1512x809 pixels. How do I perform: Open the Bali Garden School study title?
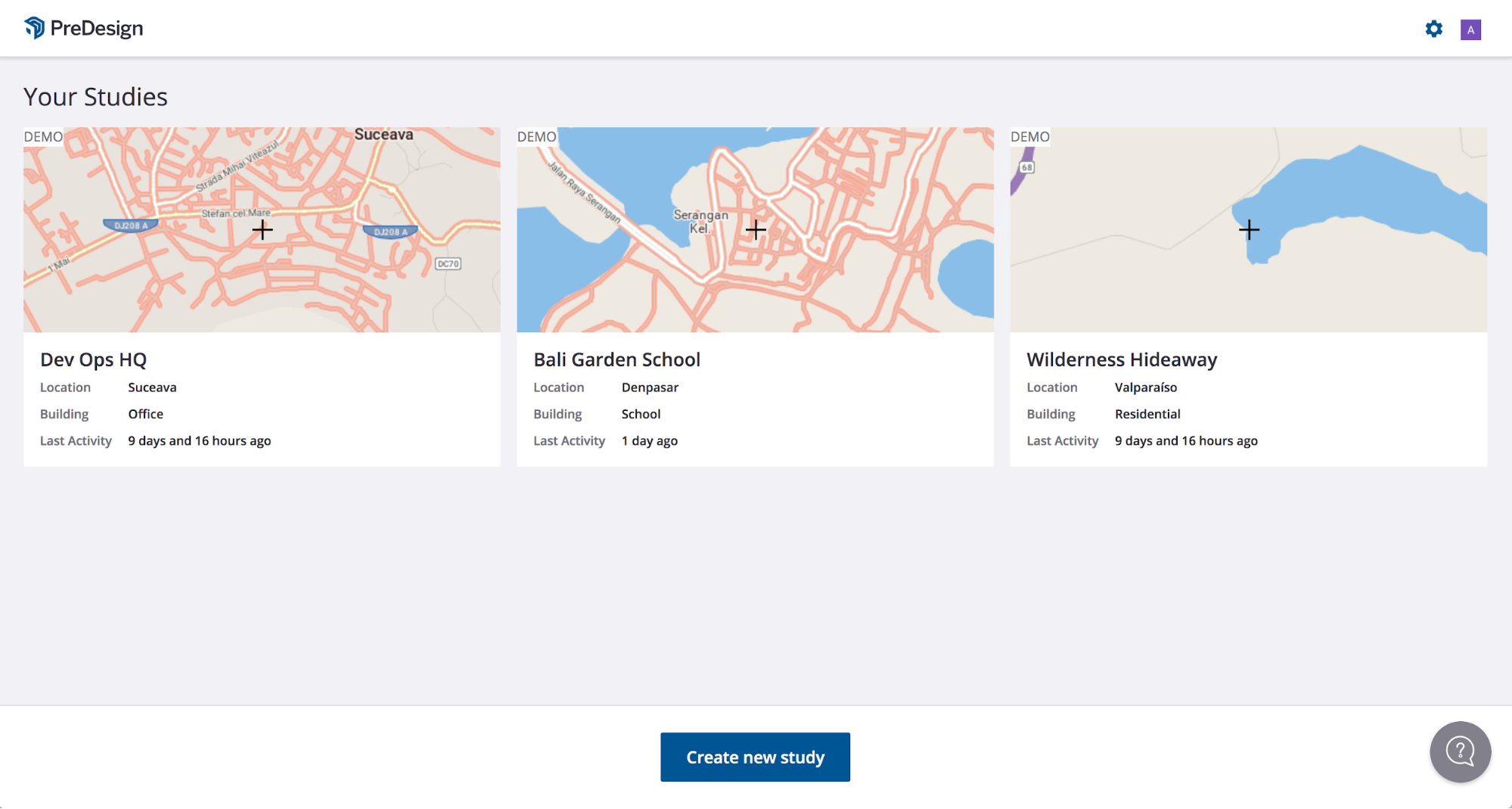pos(616,359)
